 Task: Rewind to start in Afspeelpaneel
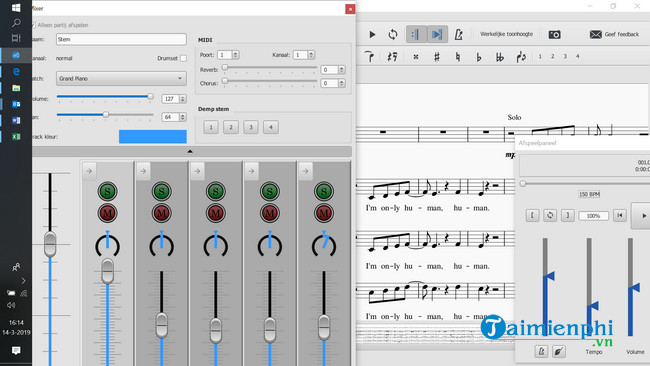pos(620,216)
